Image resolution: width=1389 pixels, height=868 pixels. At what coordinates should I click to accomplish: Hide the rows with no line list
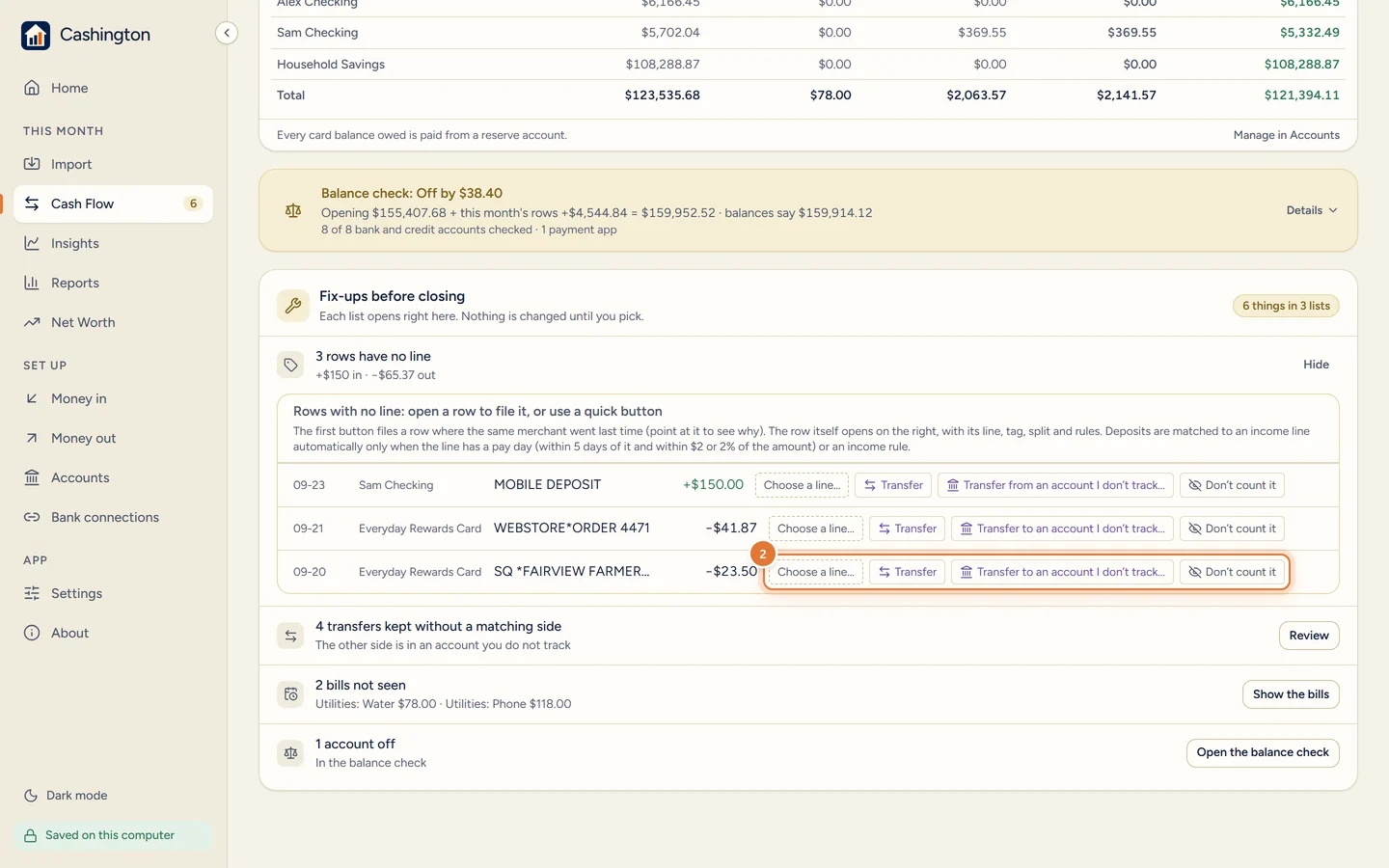pos(1316,365)
